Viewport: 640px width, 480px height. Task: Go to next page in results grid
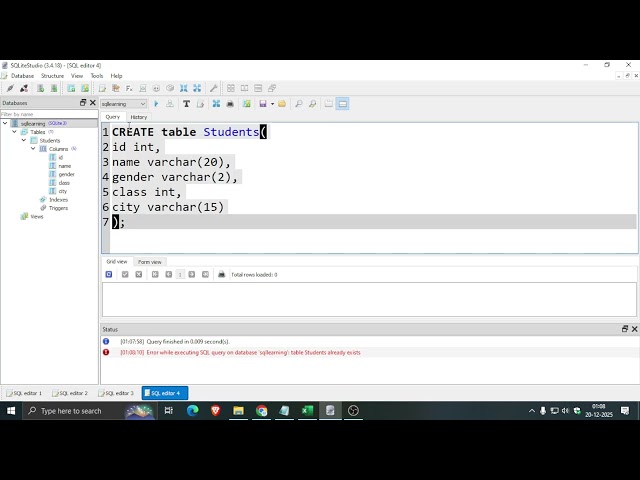(192, 274)
